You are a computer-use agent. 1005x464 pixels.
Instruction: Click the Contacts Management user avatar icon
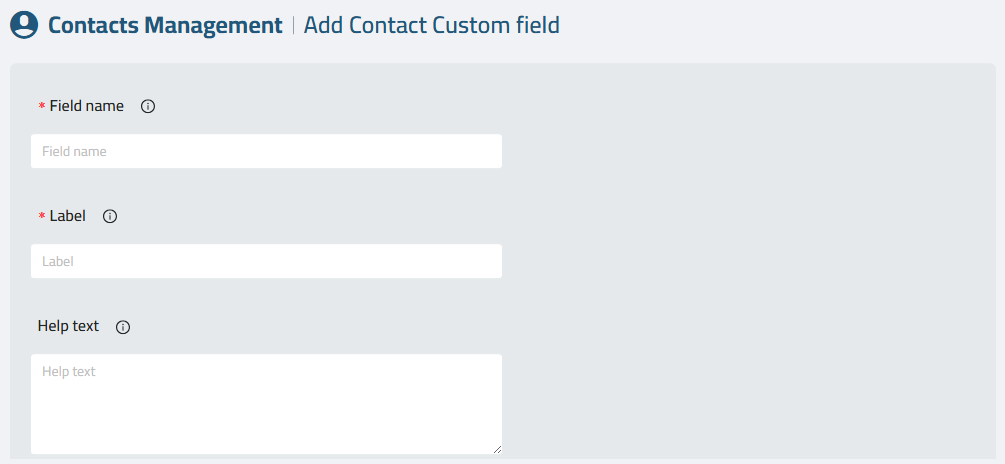pyautogui.click(x=24, y=25)
